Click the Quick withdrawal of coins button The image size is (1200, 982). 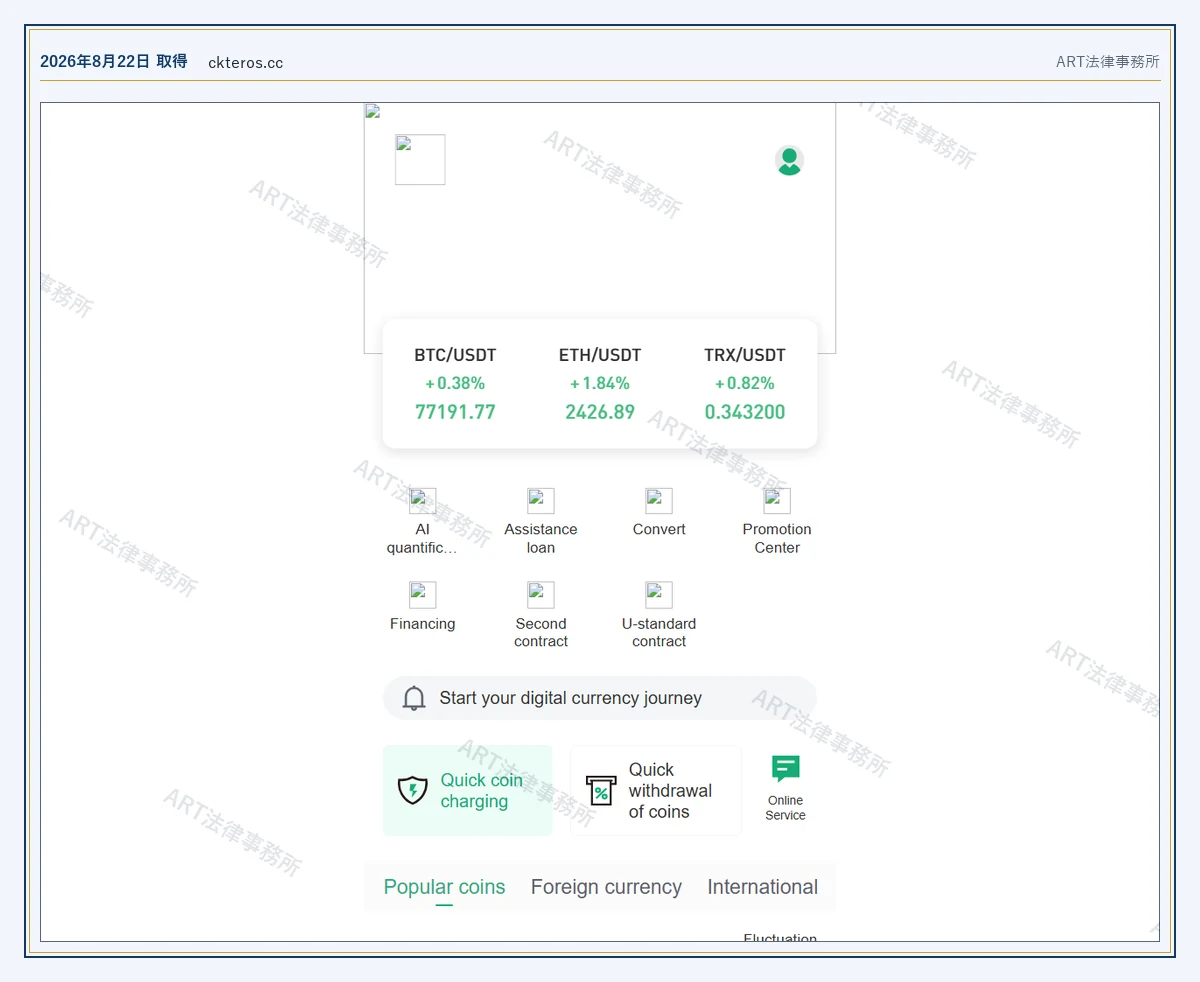click(656, 790)
